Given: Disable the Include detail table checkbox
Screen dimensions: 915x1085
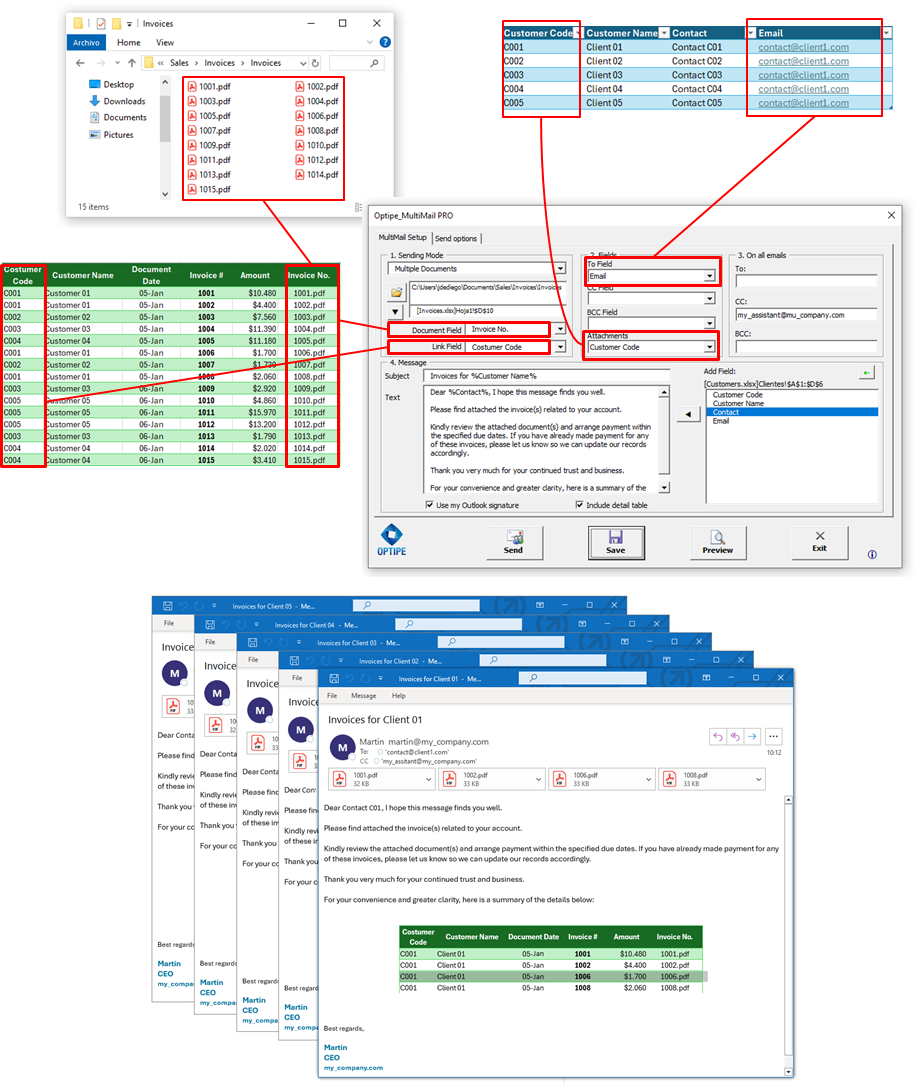Looking at the screenshot, I should (x=578, y=506).
